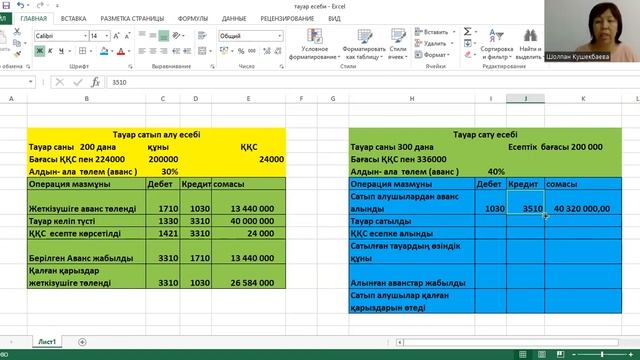
Task: Increase the number of decimal places
Action: coord(267,51)
